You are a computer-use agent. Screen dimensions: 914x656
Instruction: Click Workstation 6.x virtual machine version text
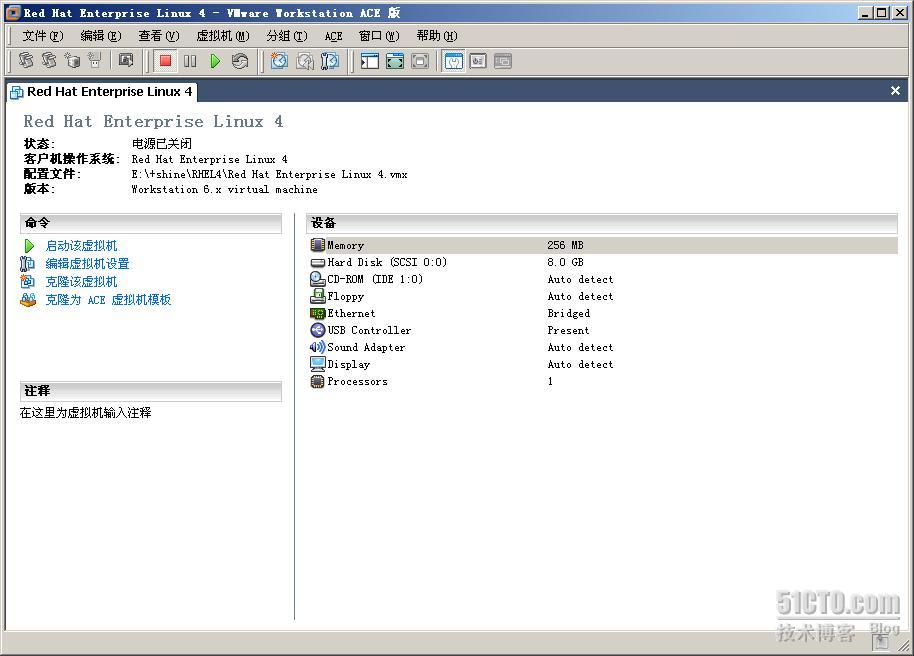[x=224, y=190]
